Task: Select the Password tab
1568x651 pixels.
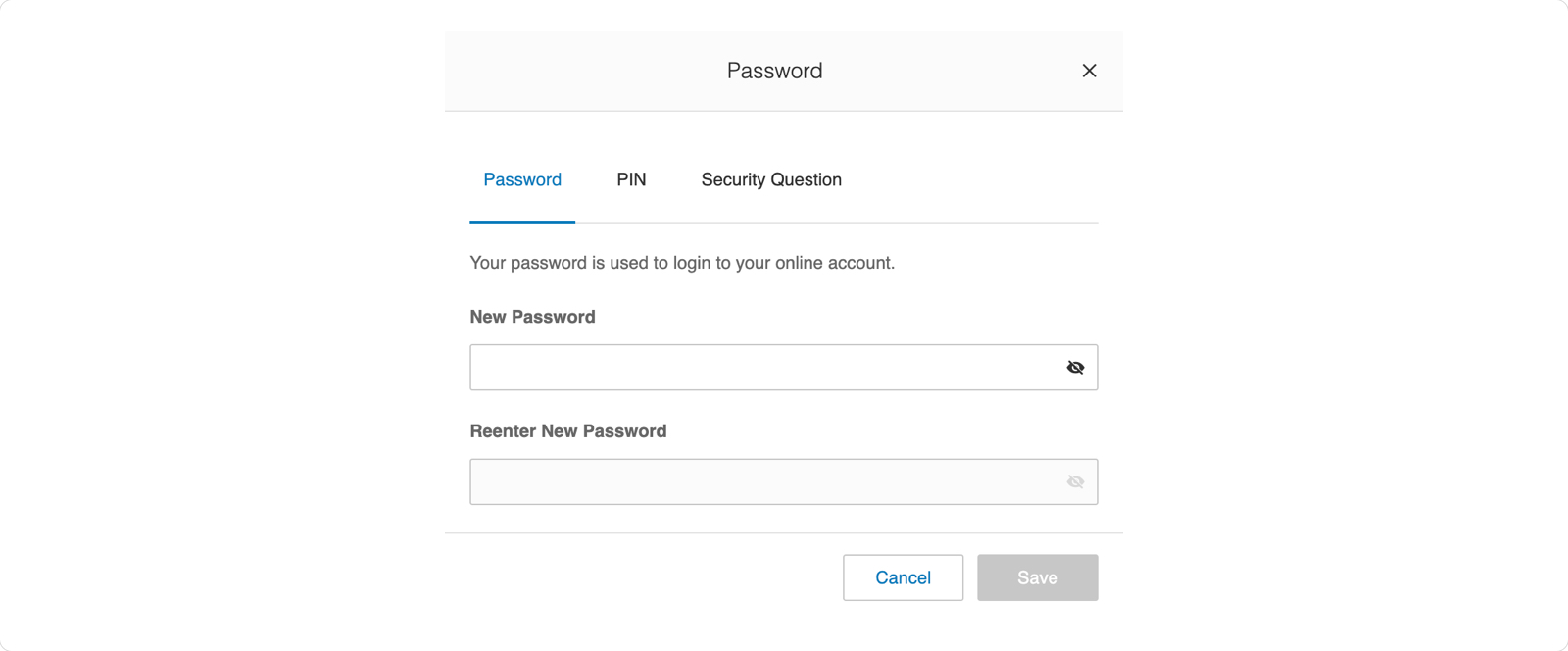Action: tap(521, 179)
